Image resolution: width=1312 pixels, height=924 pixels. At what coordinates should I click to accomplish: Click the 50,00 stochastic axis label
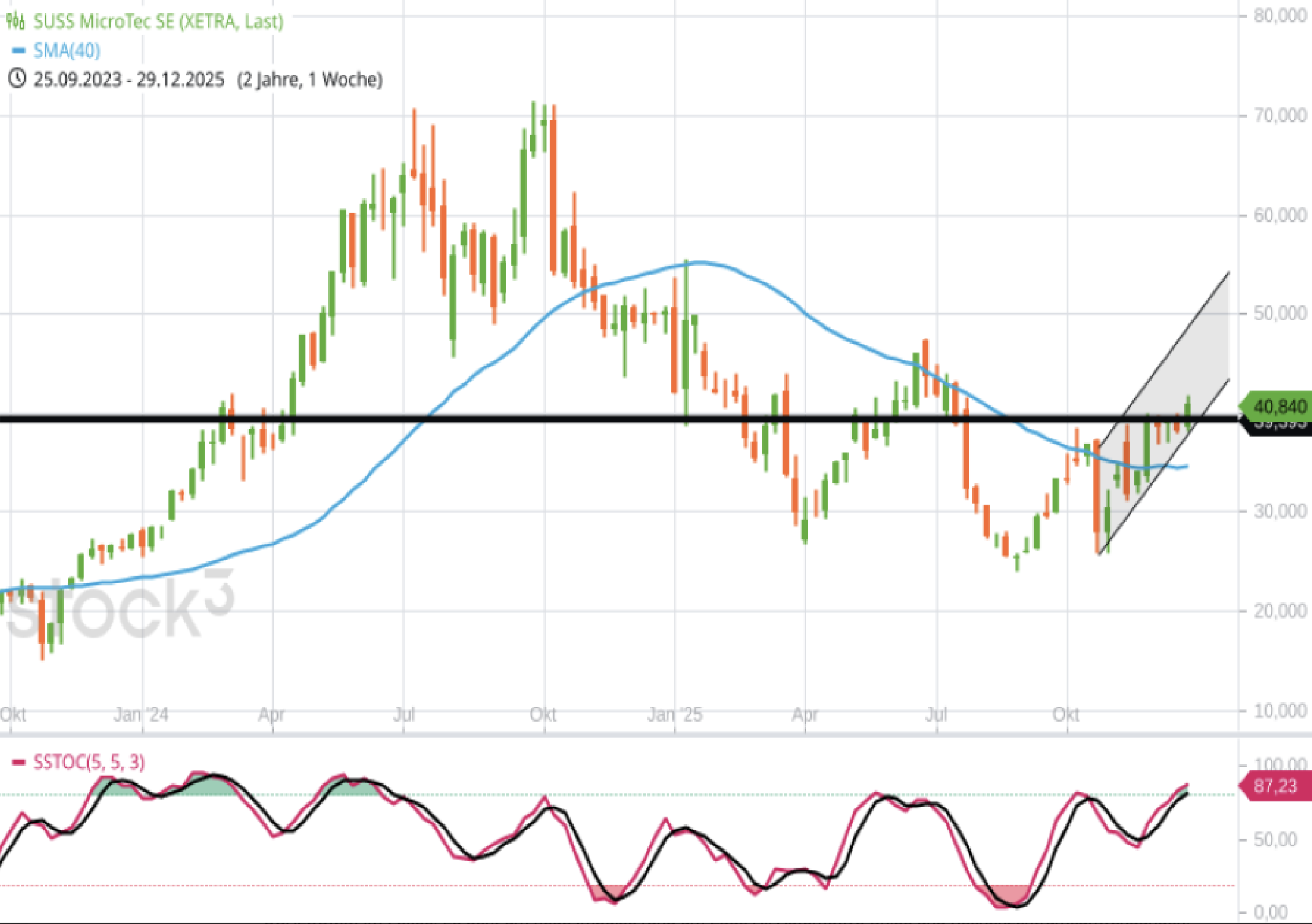point(1275,839)
